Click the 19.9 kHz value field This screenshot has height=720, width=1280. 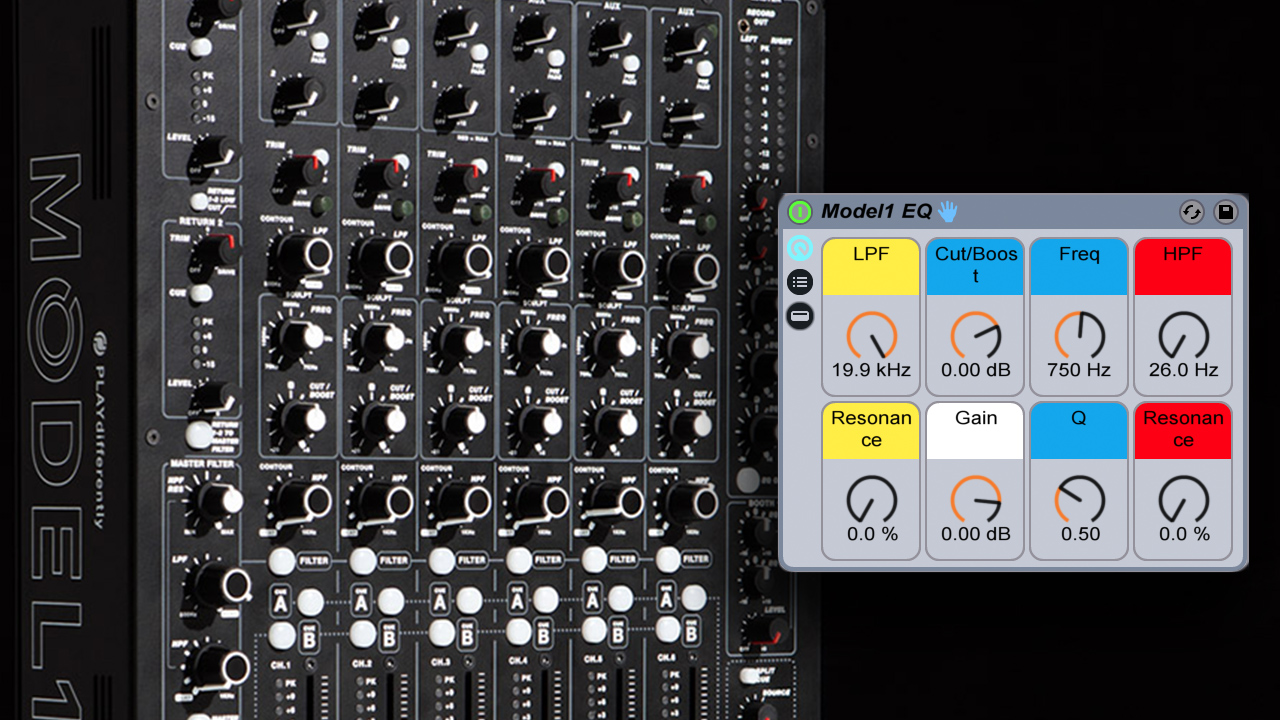872,370
